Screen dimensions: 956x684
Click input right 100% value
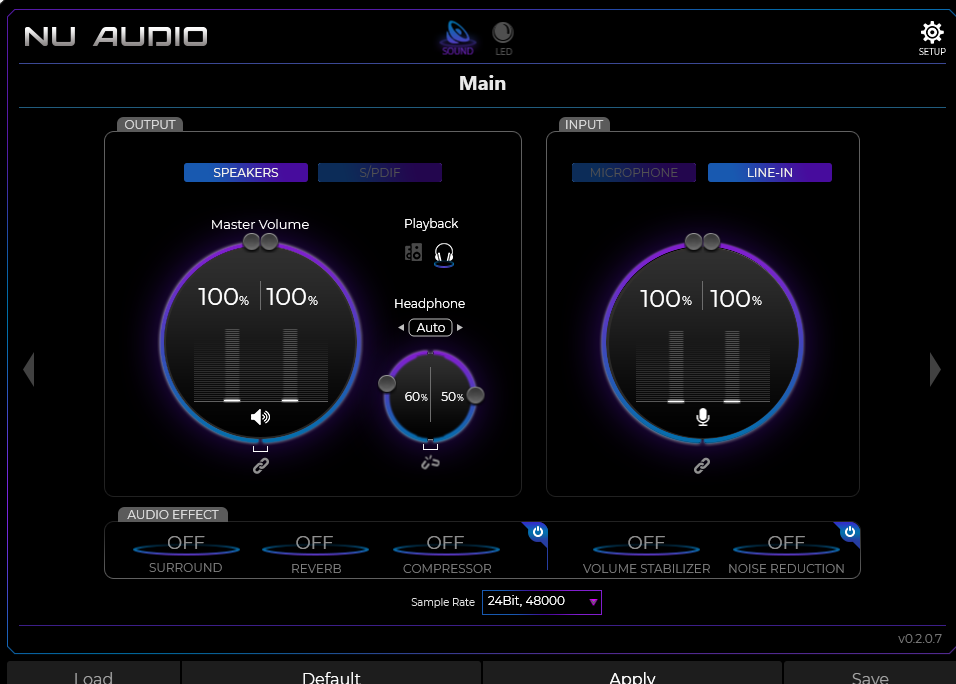736,299
